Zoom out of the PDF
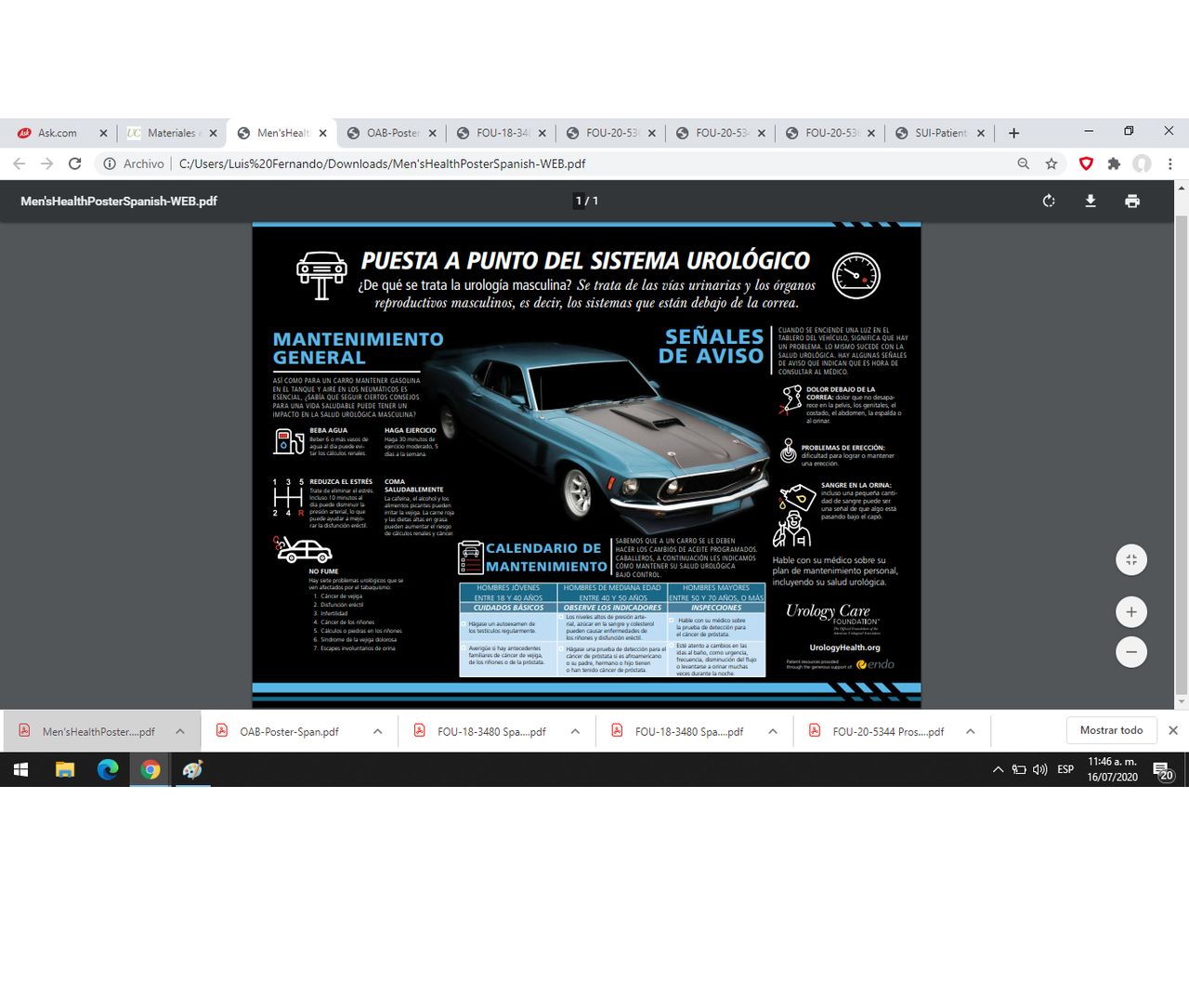Screen dimensions: 1189x1008 pos(1130,652)
